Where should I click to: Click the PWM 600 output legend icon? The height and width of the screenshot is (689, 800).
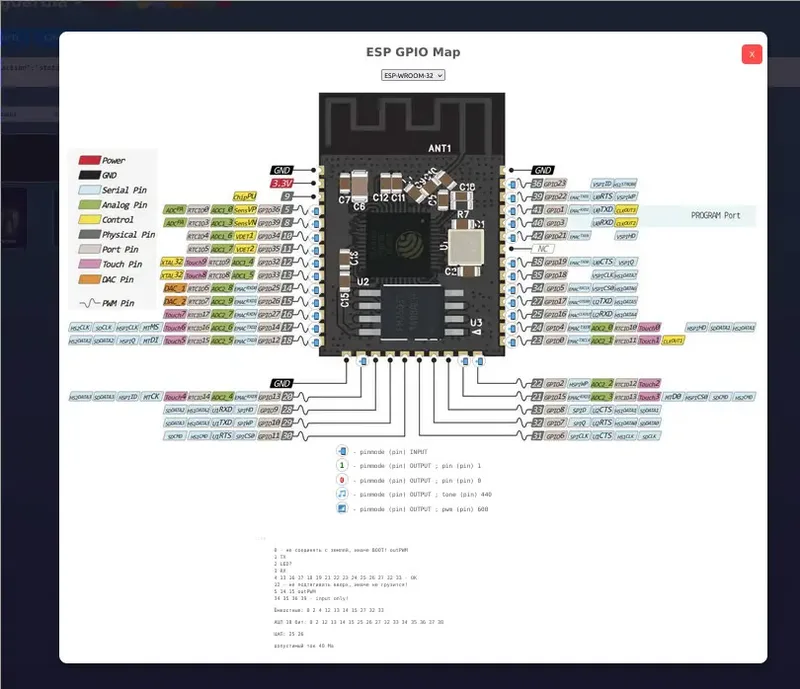[342, 509]
